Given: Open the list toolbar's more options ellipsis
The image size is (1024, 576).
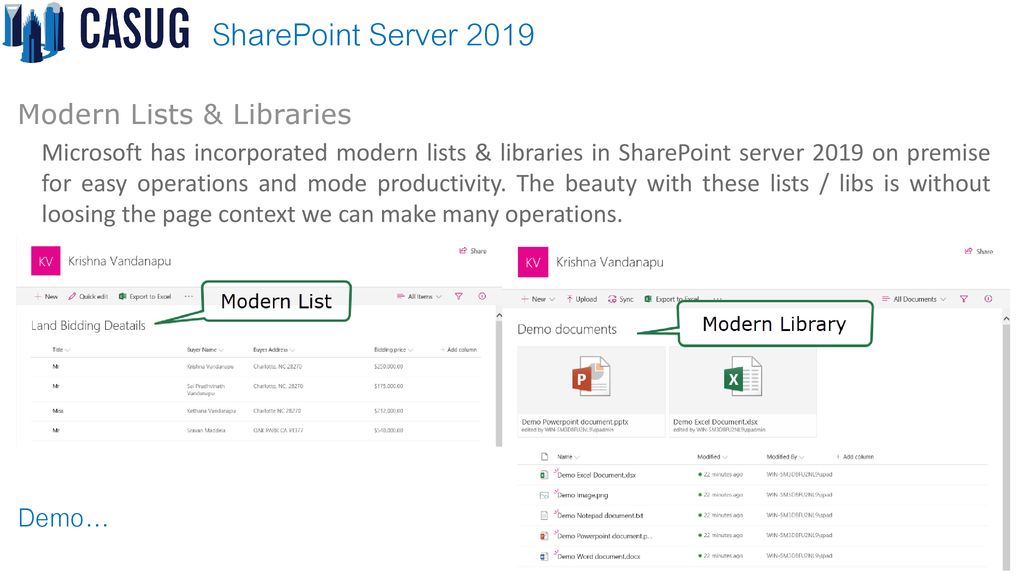Looking at the screenshot, I should click(189, 296).
